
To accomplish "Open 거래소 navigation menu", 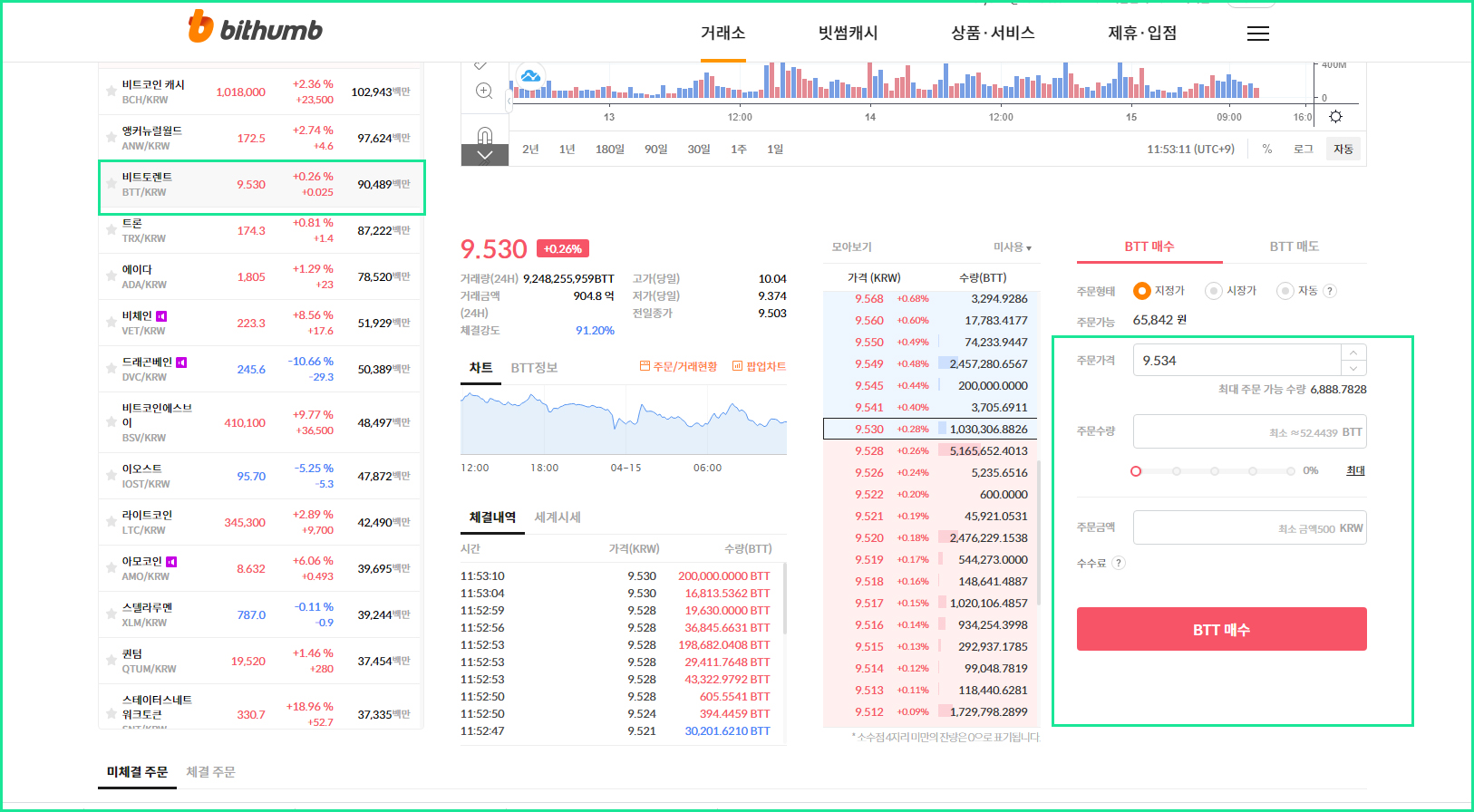I will click(722, 33).
